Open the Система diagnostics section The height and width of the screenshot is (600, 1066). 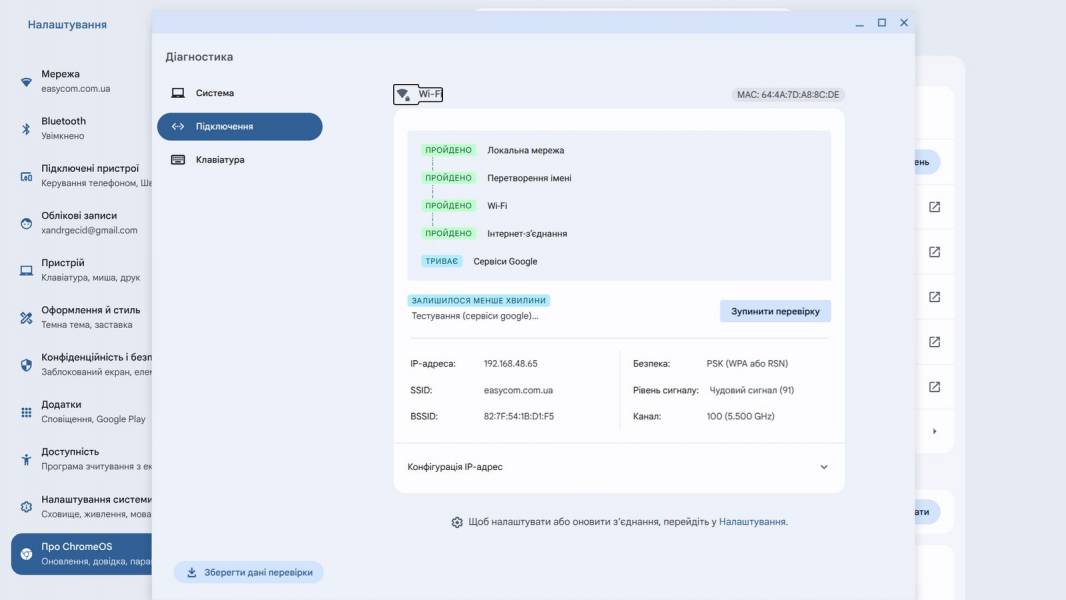(x=239, y=93)
